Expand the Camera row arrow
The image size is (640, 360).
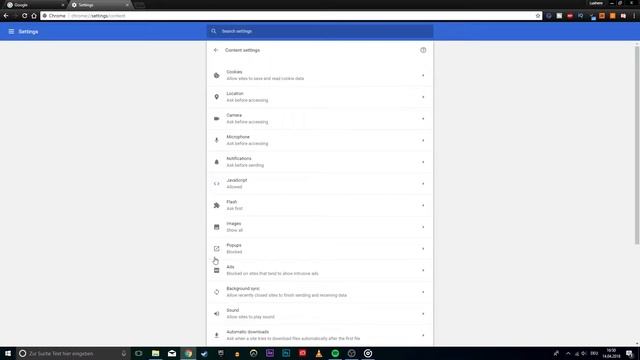423,119
